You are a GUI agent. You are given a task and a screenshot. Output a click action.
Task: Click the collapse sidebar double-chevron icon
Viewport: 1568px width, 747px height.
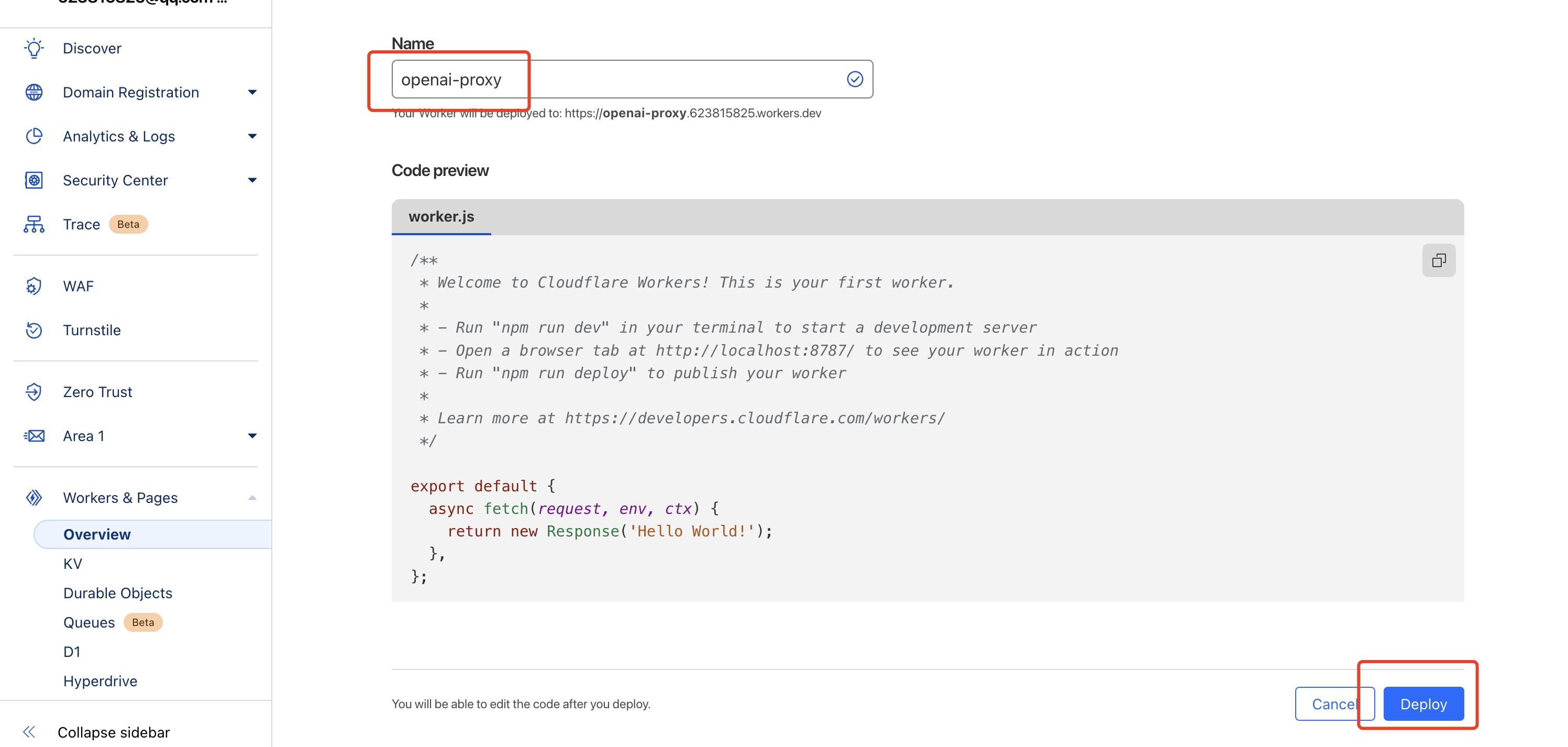pyautogui.click(x=29, y=732)
